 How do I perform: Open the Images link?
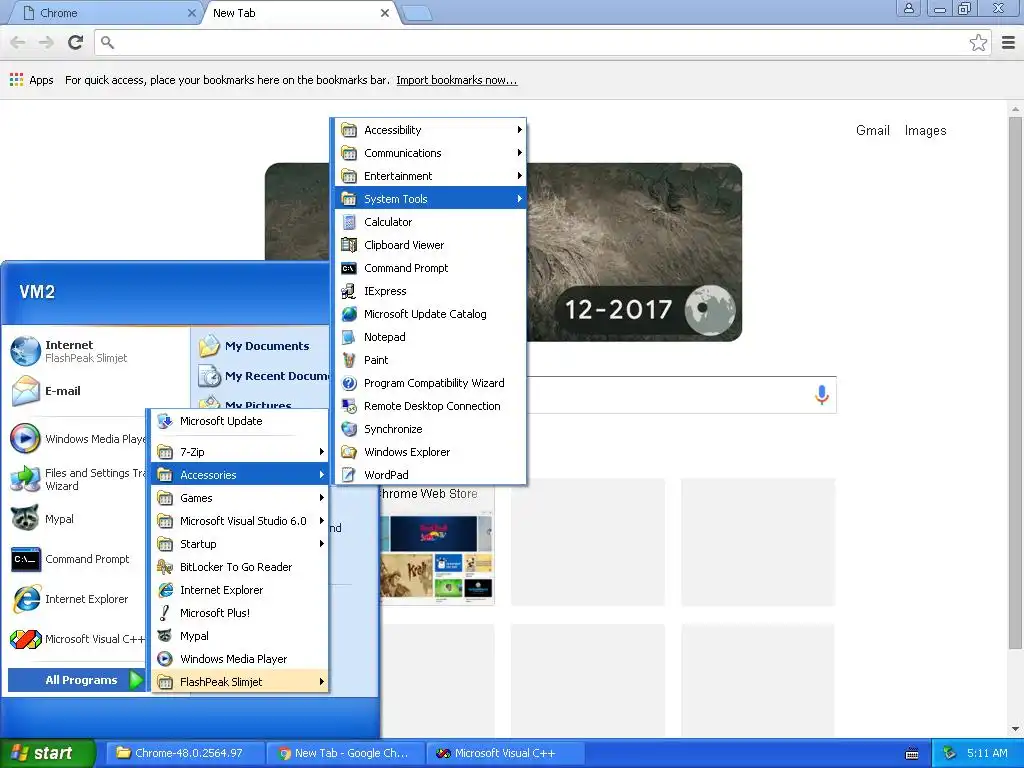[x=925, y=131]
